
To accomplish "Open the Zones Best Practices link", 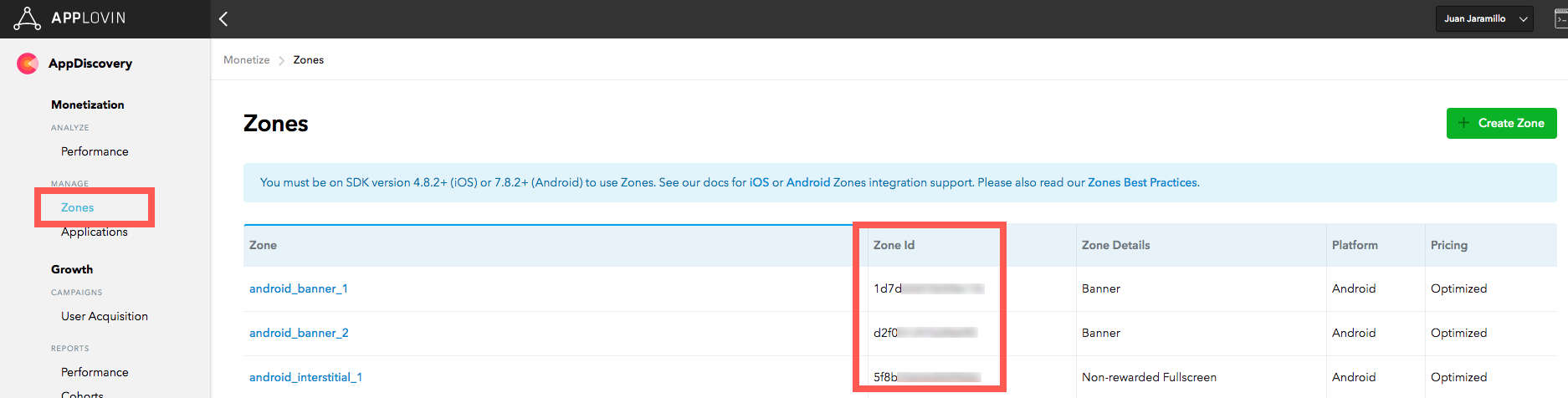I will 1142,182.
